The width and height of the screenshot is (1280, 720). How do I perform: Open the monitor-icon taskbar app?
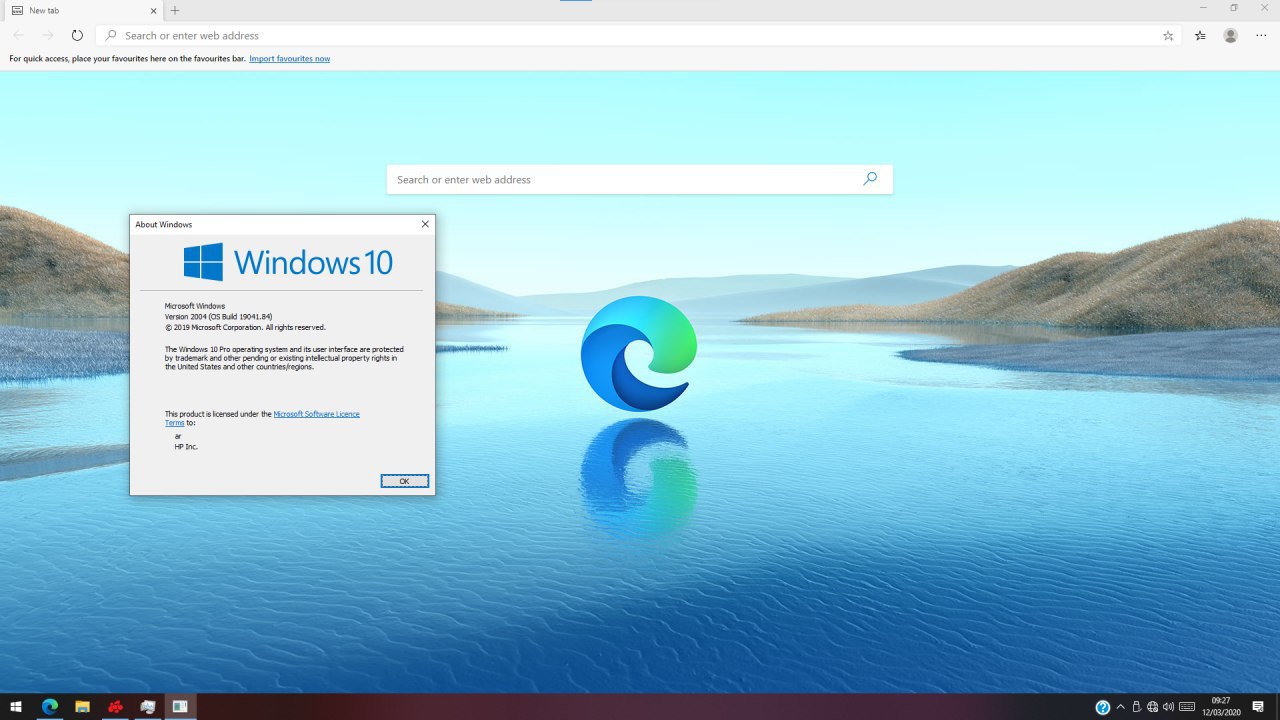148,707
